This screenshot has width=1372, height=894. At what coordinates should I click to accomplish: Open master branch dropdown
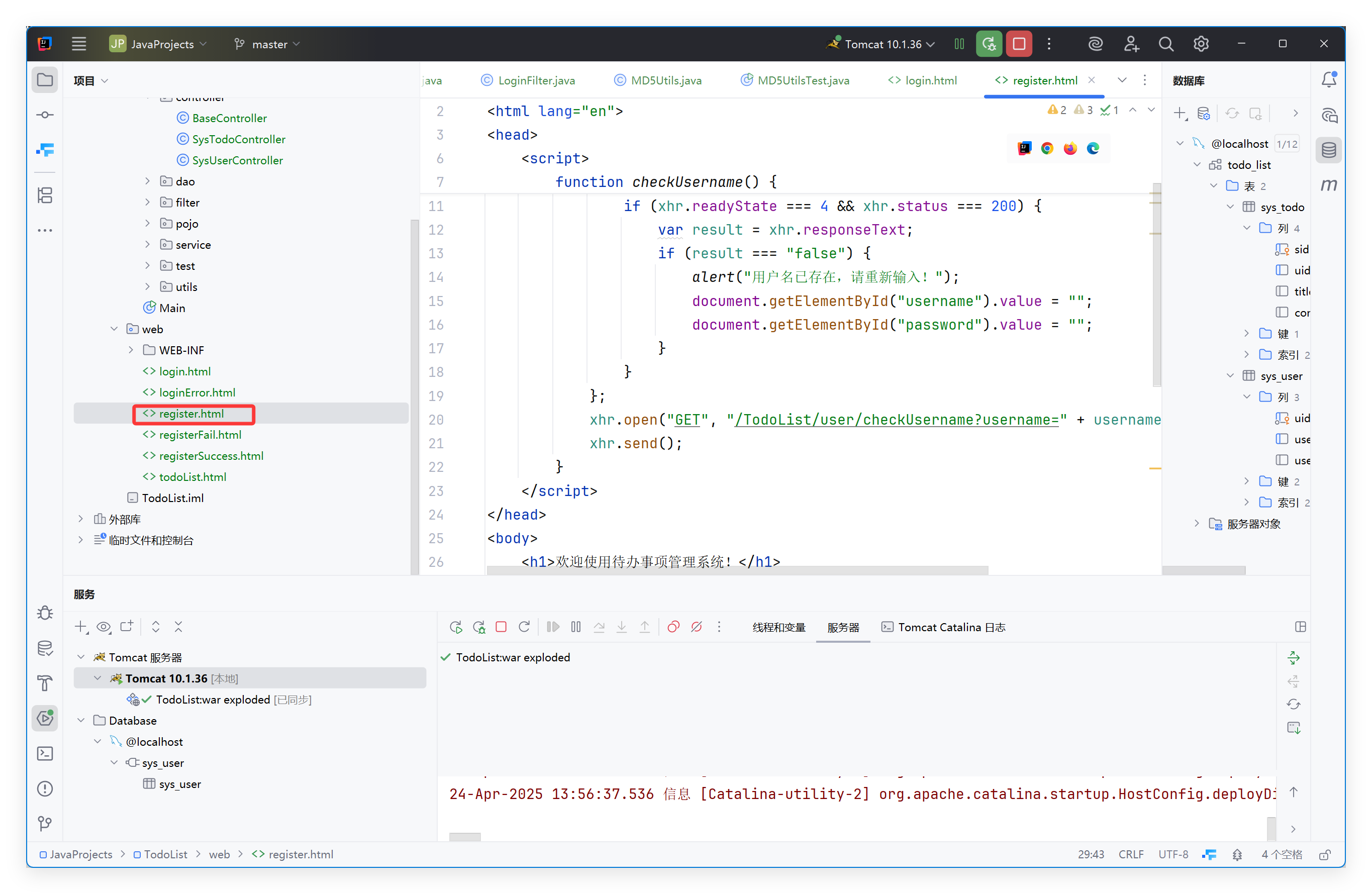pos(267,44)
